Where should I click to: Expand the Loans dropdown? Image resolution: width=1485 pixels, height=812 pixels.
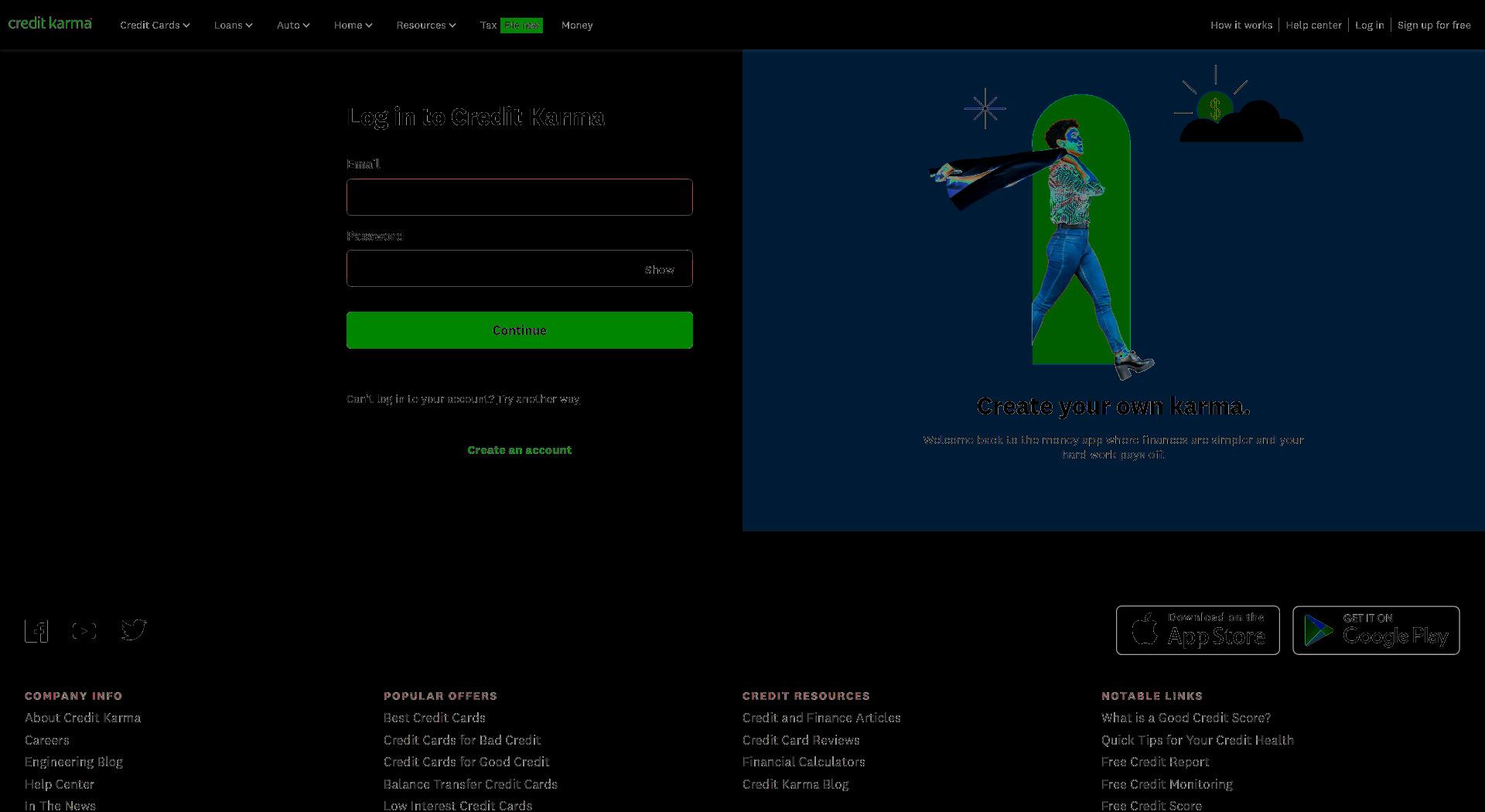(234, 25)
